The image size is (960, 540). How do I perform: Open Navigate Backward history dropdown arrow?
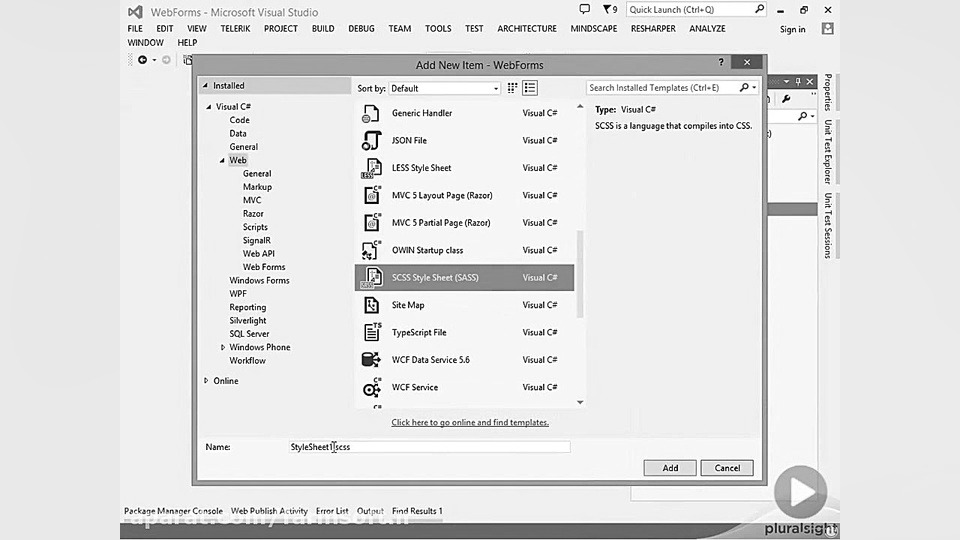pyautogui.click(x=154, y=60)
